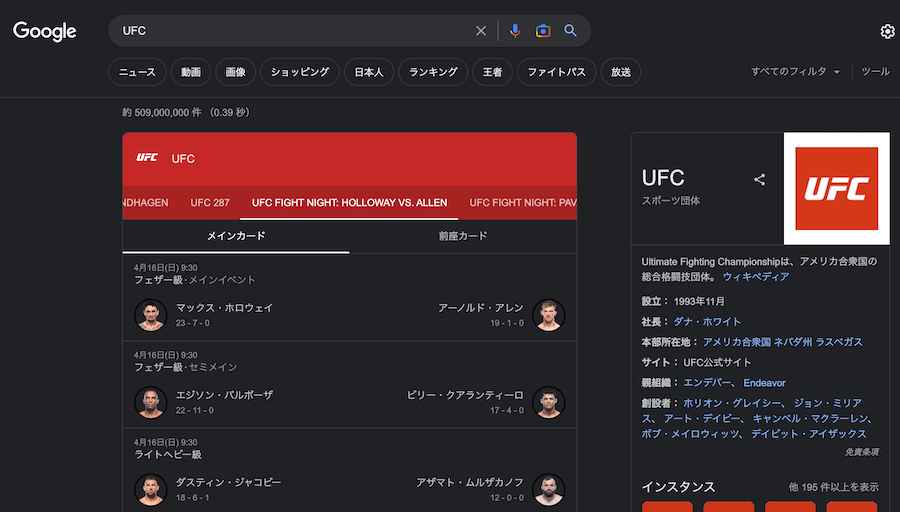The image size is (900, 512).
Task: Click inside the UFC search field
Action: 290,31
